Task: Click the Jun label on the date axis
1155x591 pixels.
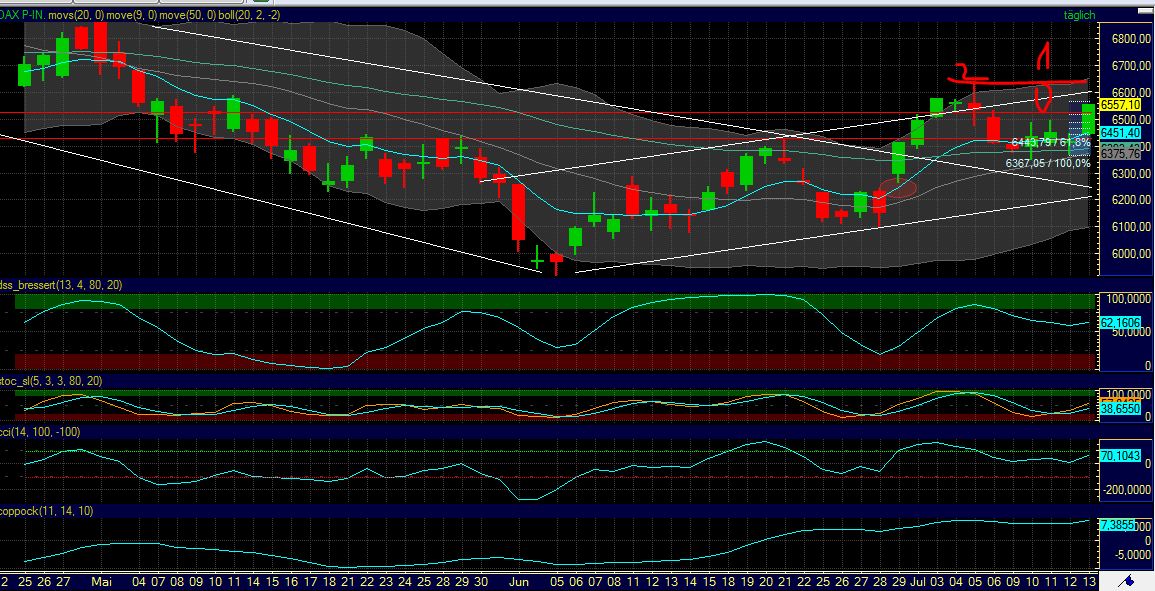Action: pyautogui.click(x=518, y=581)
